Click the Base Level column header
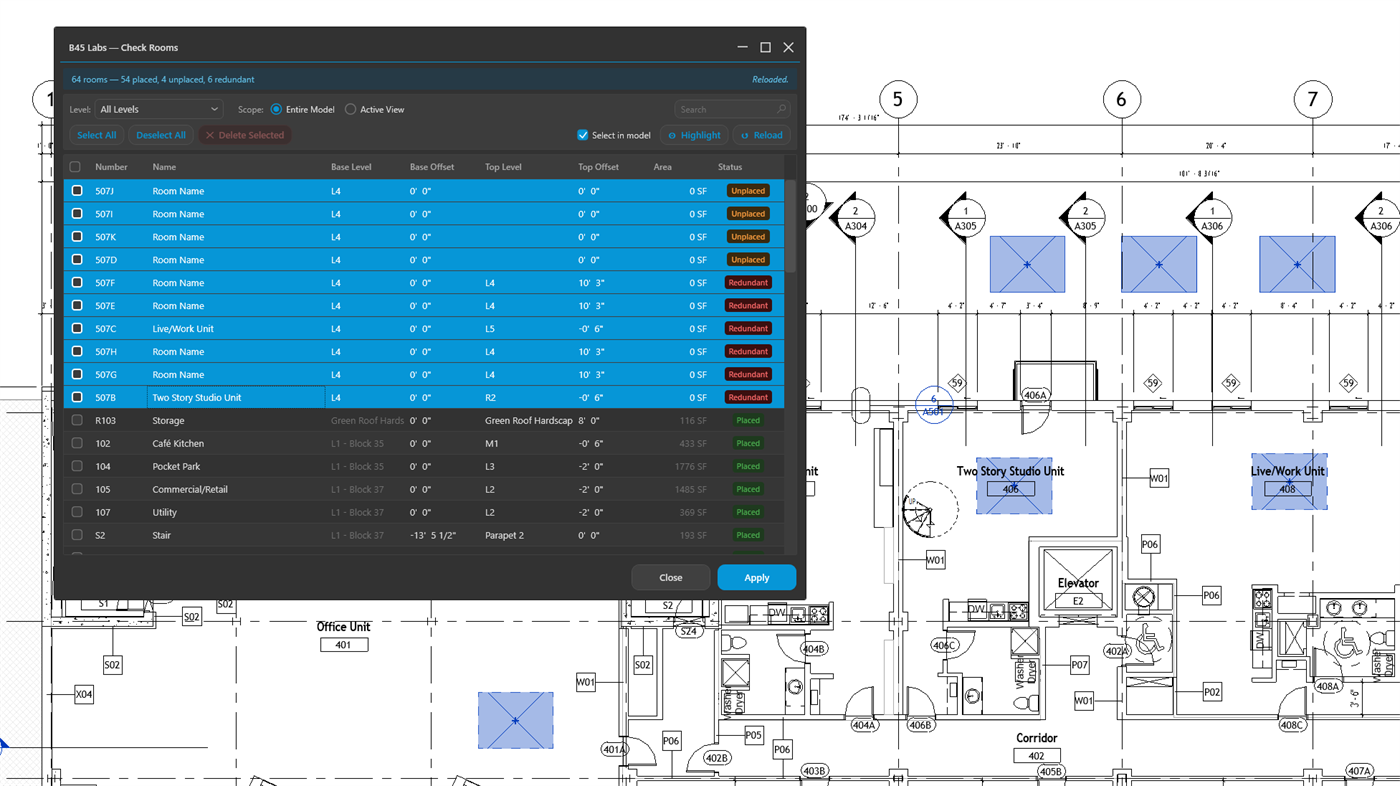This screenshot has width=1400, height=786. pos(351,167)
